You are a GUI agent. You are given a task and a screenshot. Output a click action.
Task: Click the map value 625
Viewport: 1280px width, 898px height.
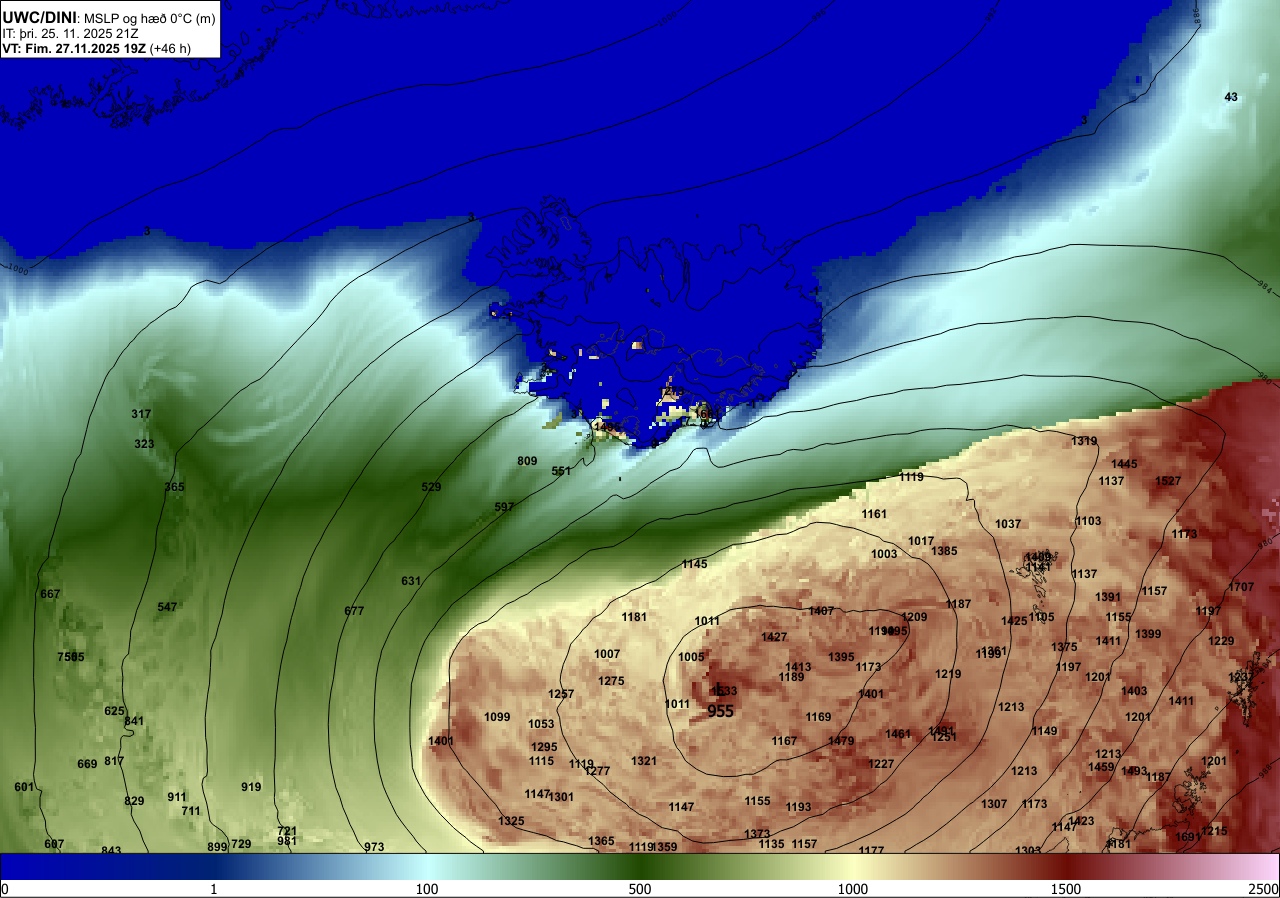[114, 711]
